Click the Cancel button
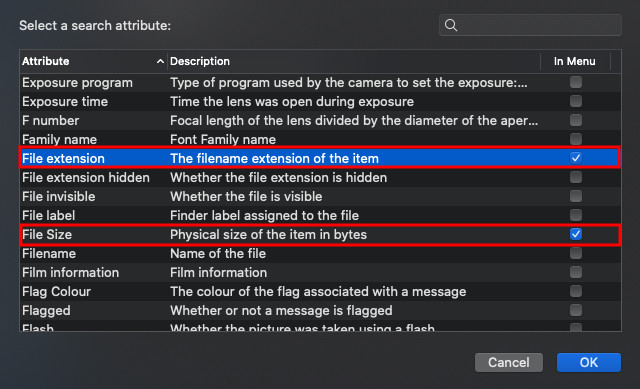Screen dimensions: 640x389 pyautogui.click(x=509, y=362)
